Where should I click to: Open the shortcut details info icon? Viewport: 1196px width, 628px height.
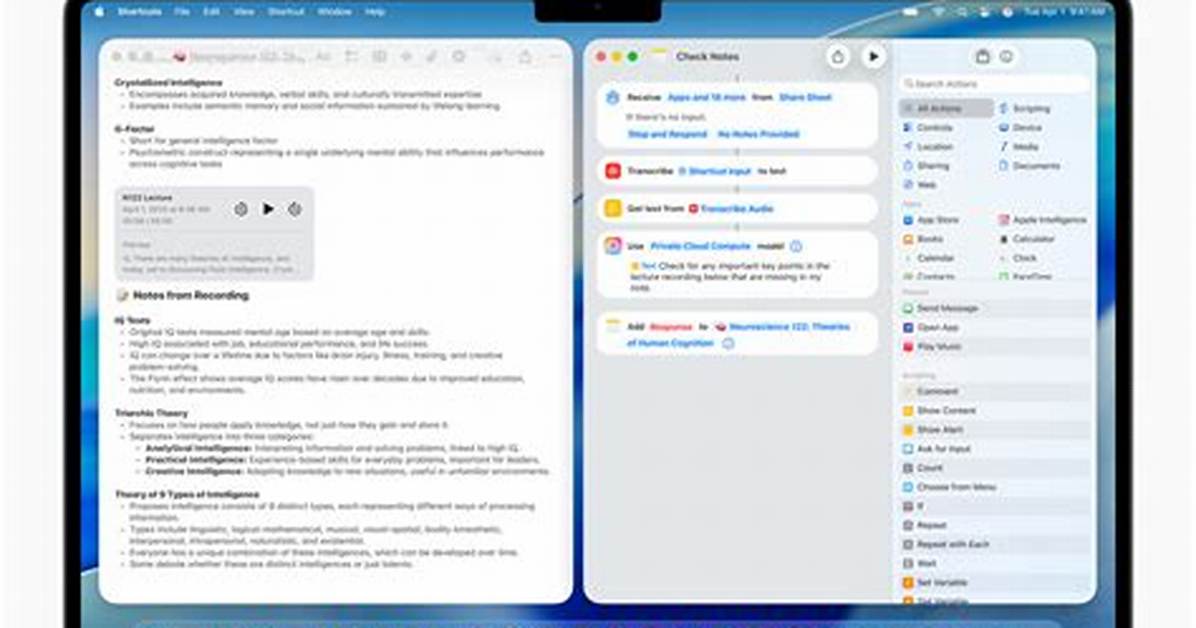coord(1006,56)
